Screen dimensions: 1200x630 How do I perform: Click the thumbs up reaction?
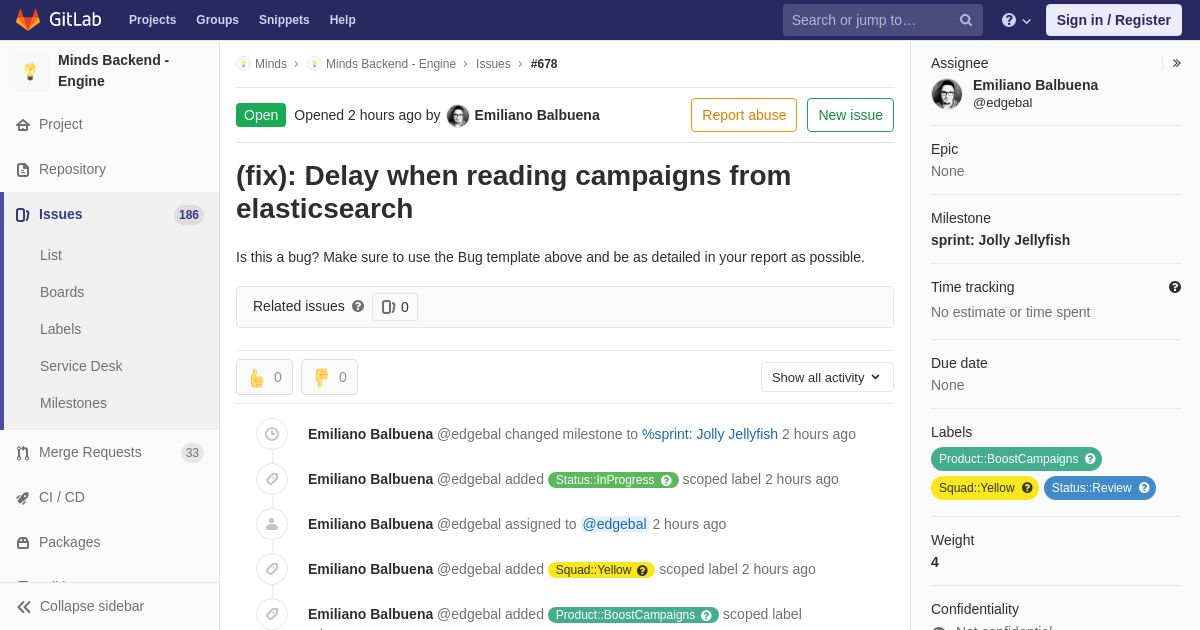[264, 377]
